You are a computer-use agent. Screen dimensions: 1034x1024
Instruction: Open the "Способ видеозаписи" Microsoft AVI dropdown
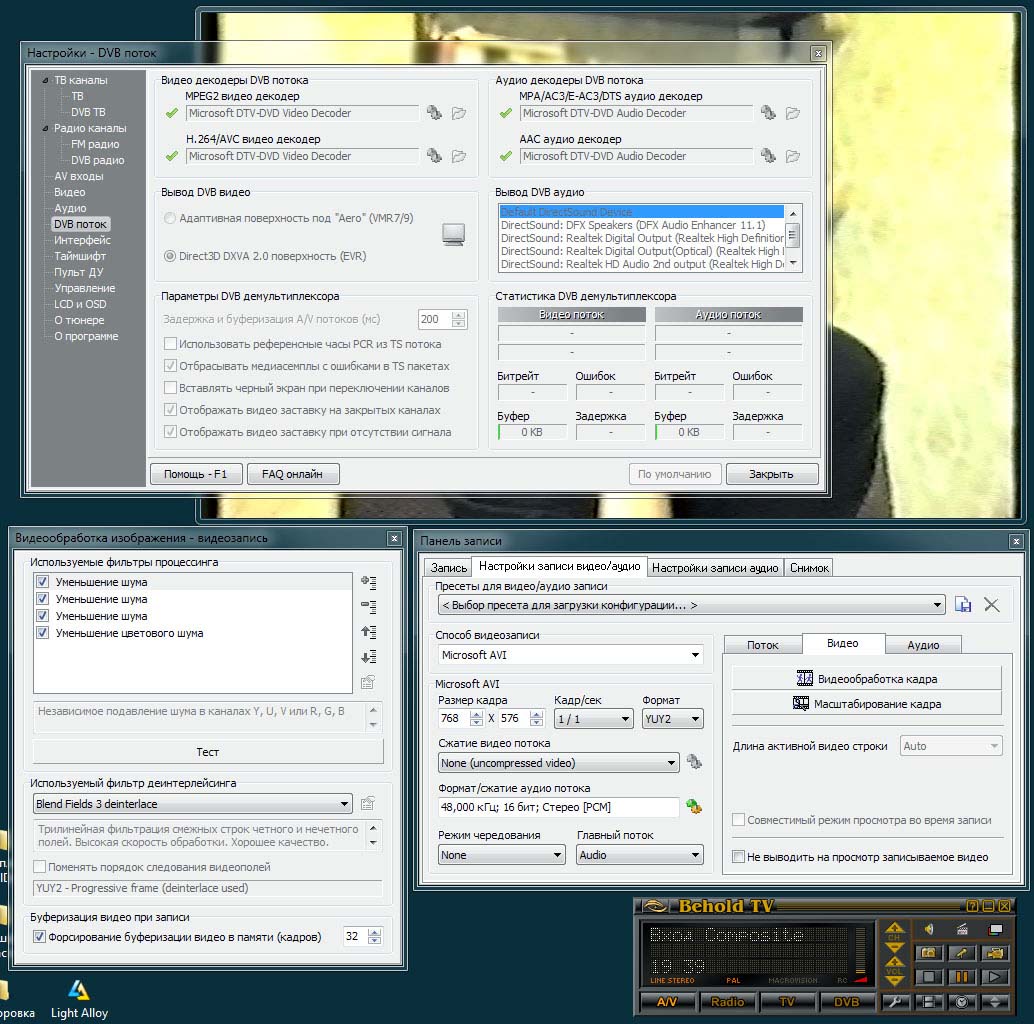[571, 656]
